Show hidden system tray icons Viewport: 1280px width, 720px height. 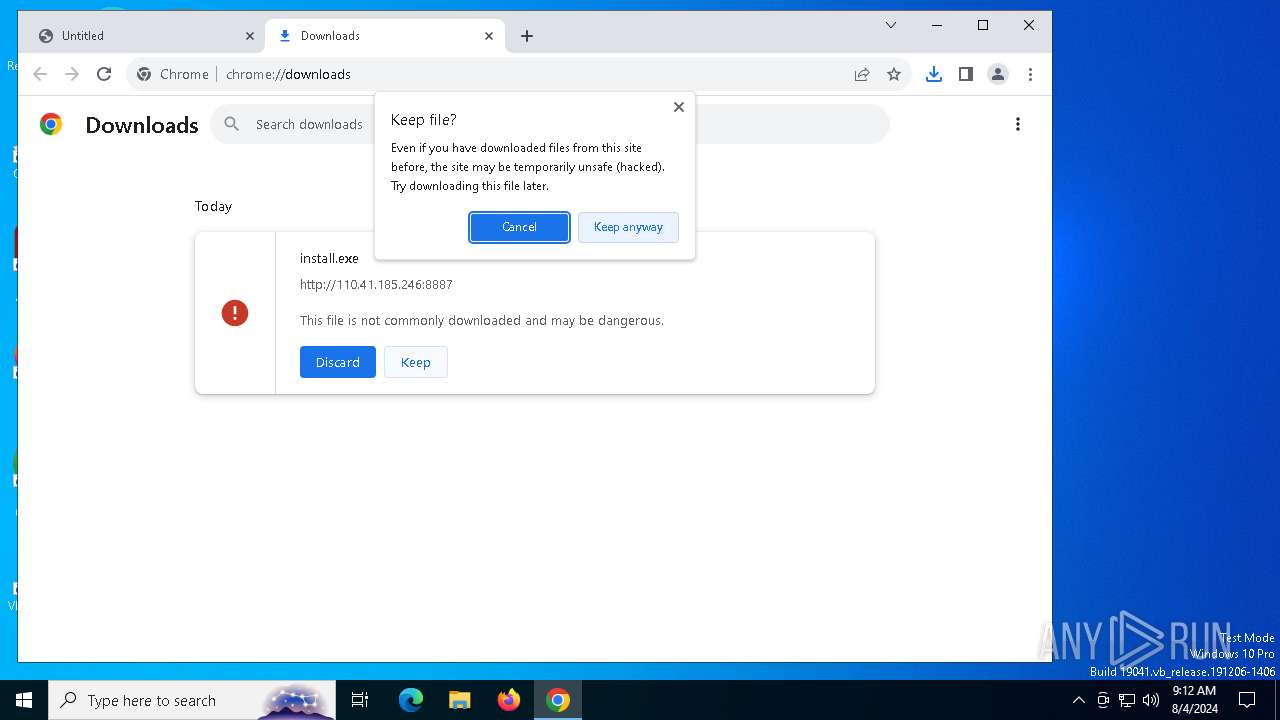click(1079, 700)
